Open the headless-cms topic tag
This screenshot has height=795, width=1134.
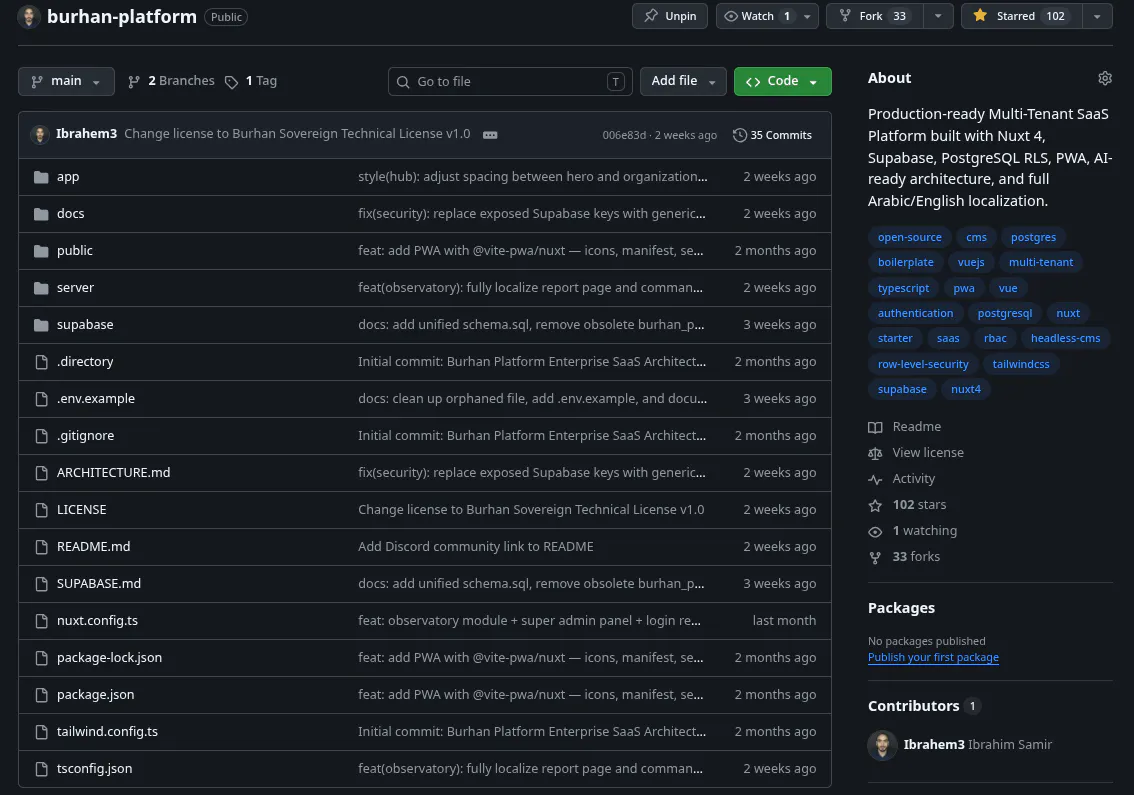pos(1065,339)
